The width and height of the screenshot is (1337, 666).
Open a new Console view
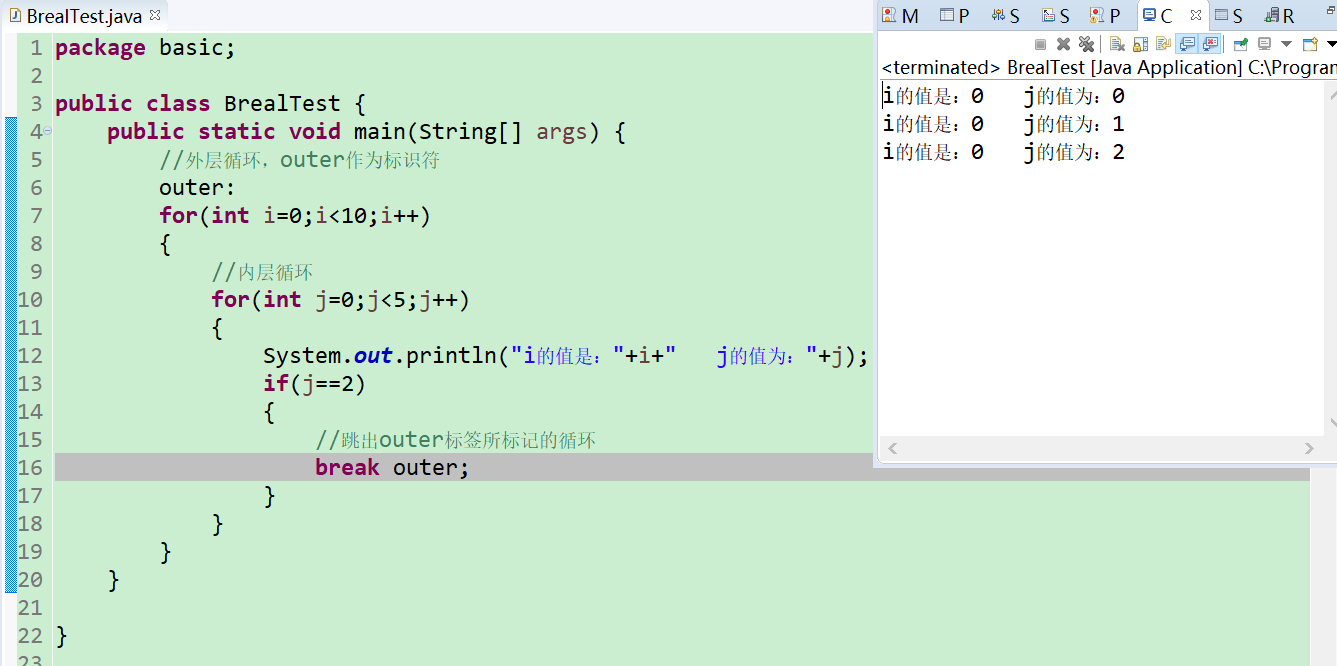1310,44
